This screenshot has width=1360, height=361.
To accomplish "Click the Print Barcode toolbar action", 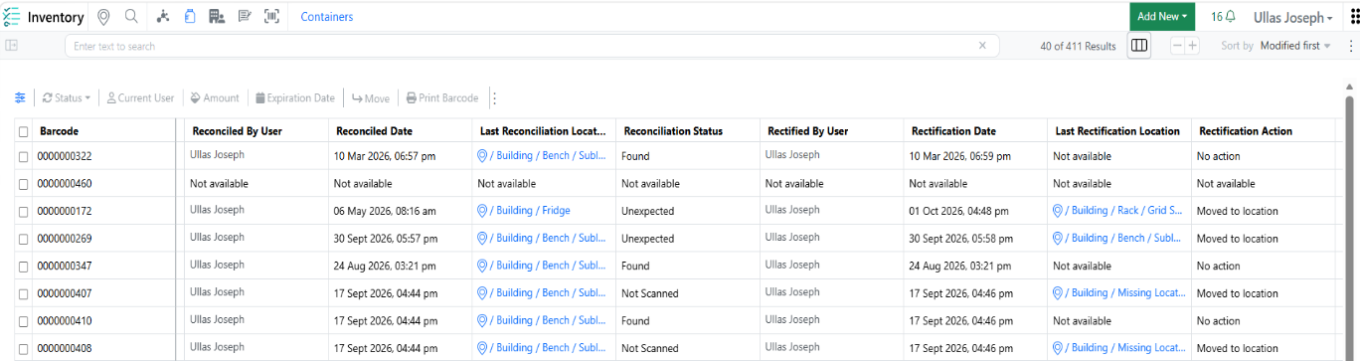I will click(x=442, y=98).
